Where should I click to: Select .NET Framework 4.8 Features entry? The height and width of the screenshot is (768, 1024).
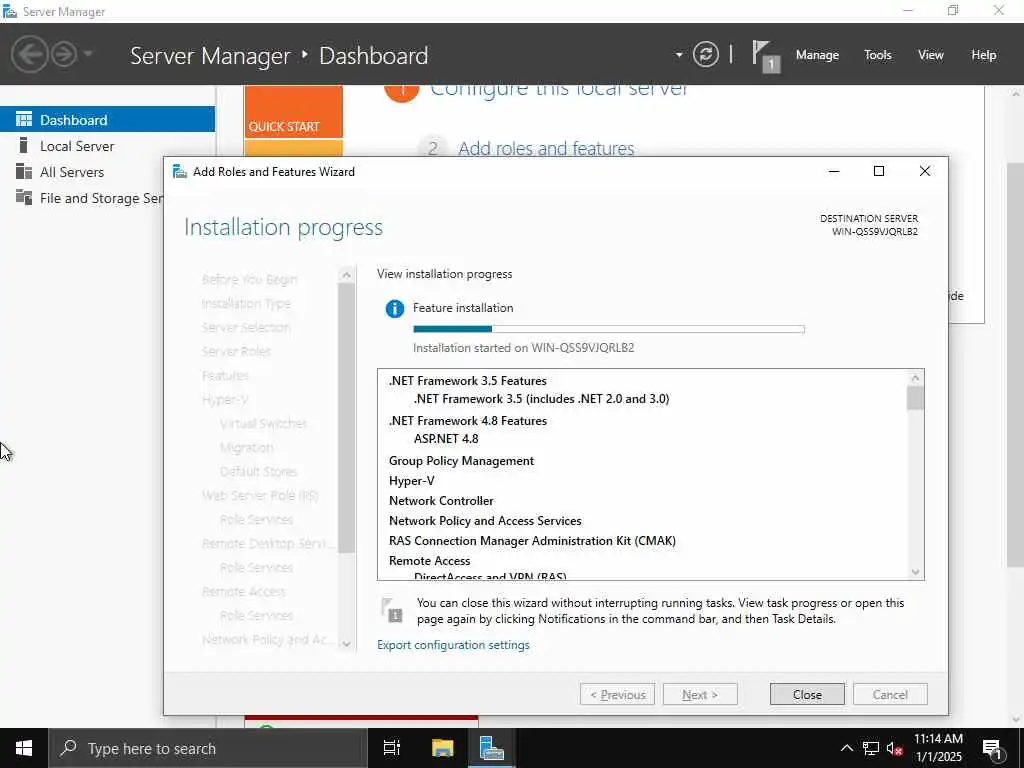[468, 421]
